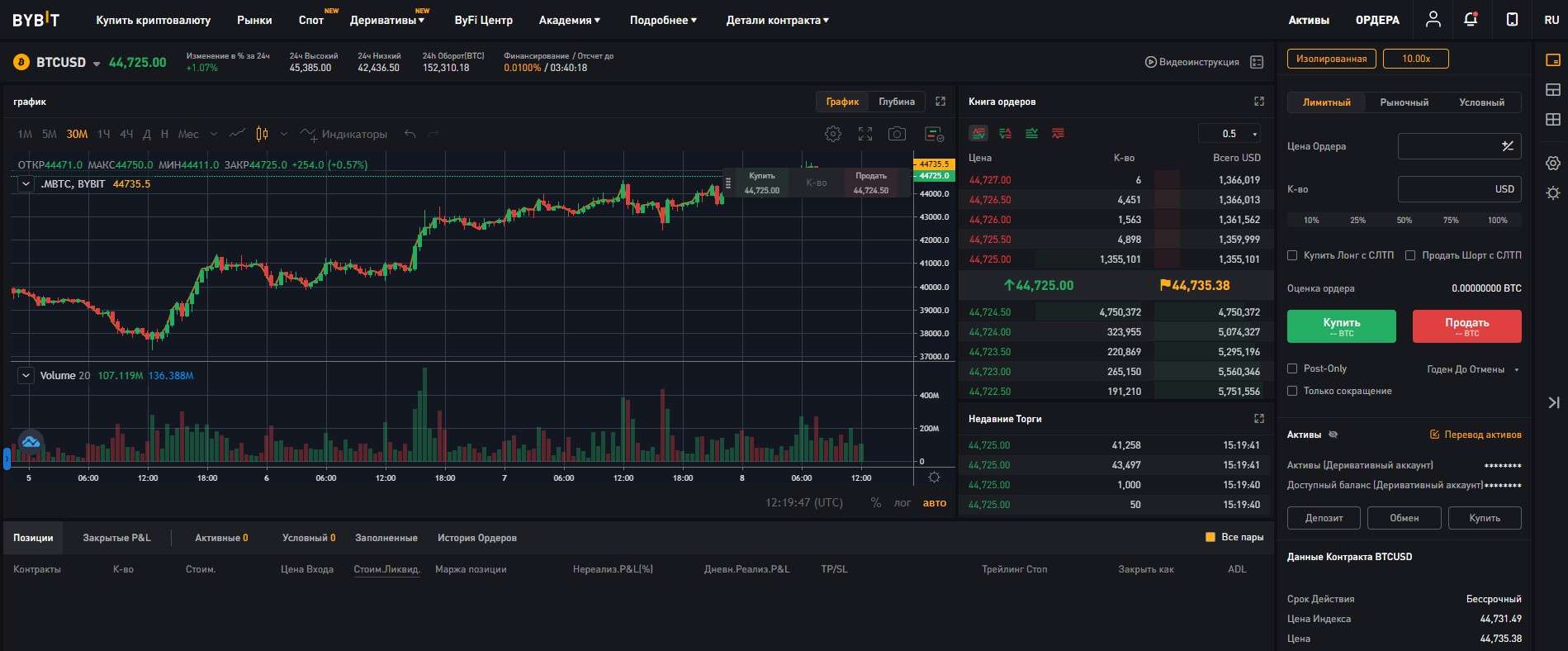The width and height of the screenshot is (1568, 651).
Task: Show asks only in order book
Action: click(x=1058, y=133)
